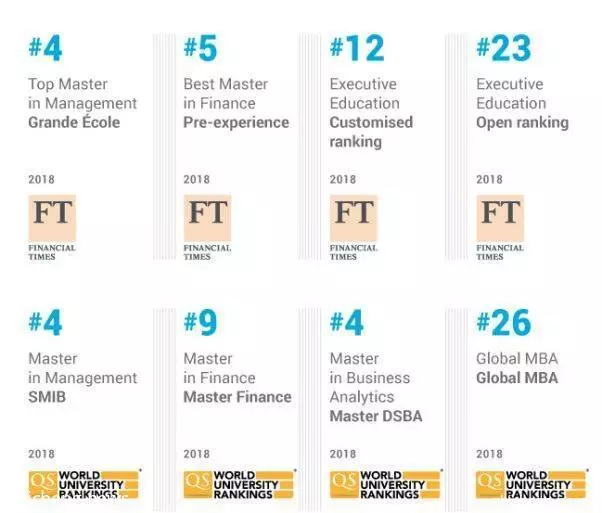Click the FT logo under Open ranking

[500, 228]
